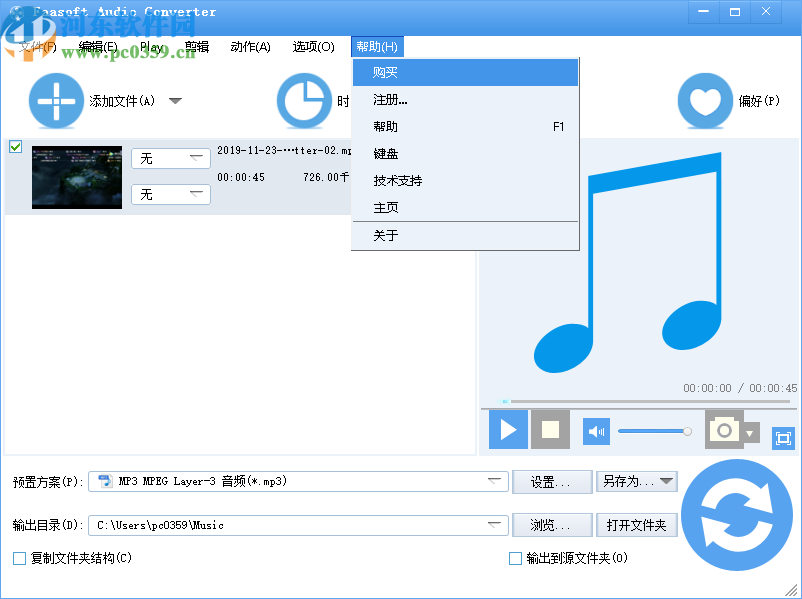Click the clock trim duration icon

(305, 100)
